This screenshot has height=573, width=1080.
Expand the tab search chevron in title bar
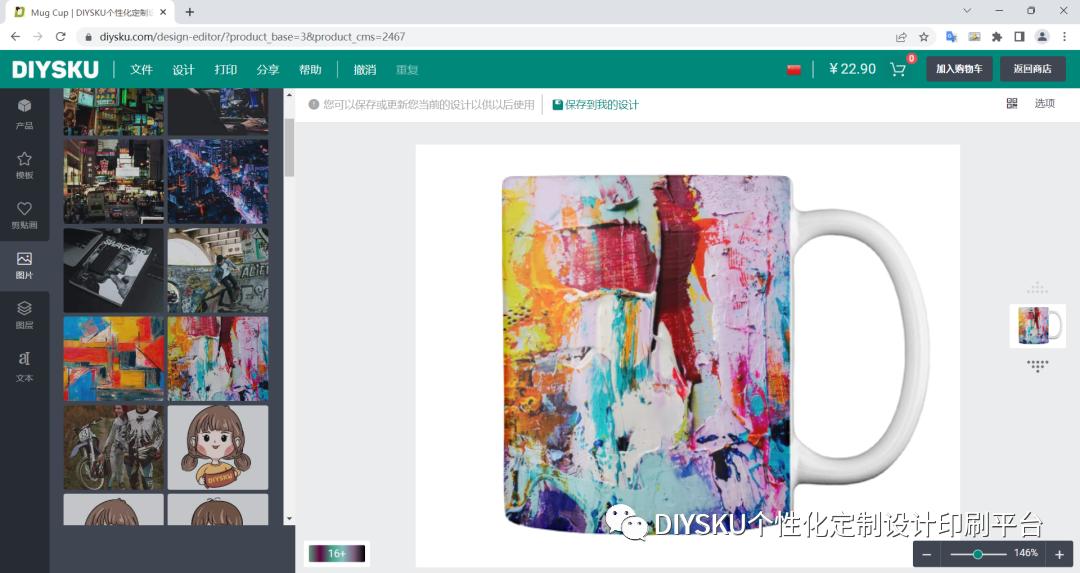pos(967,11)
